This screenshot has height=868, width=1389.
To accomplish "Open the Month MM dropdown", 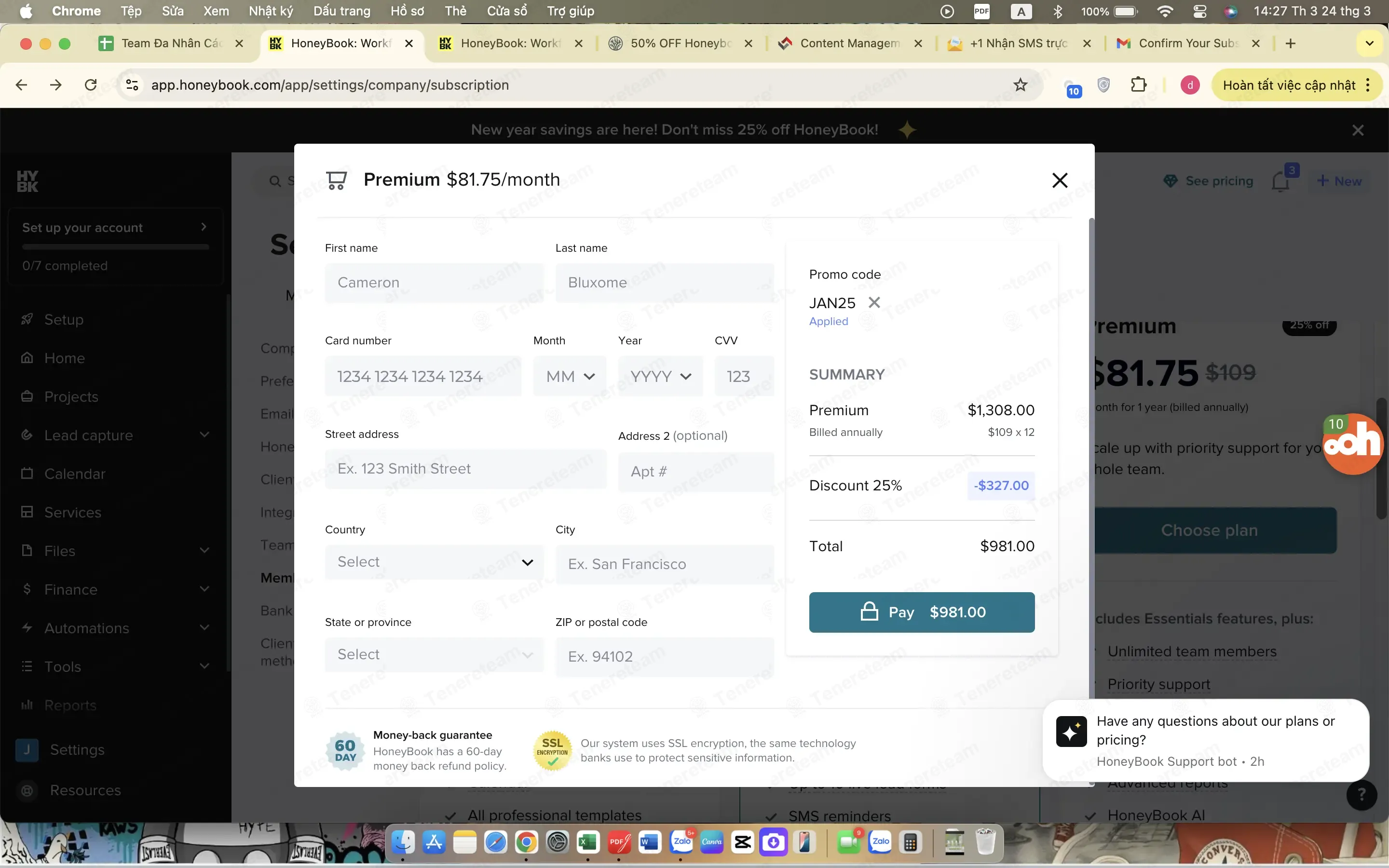I will coord(570,377).
